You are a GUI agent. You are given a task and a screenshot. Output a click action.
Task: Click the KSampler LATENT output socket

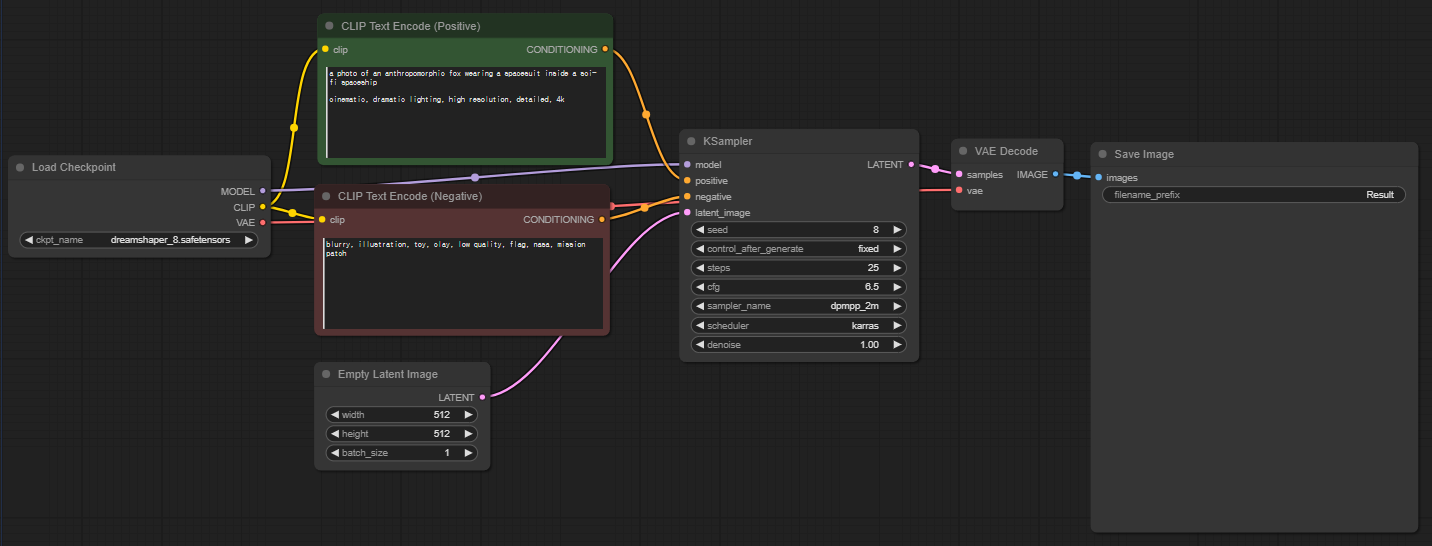(x=911, y=164)
